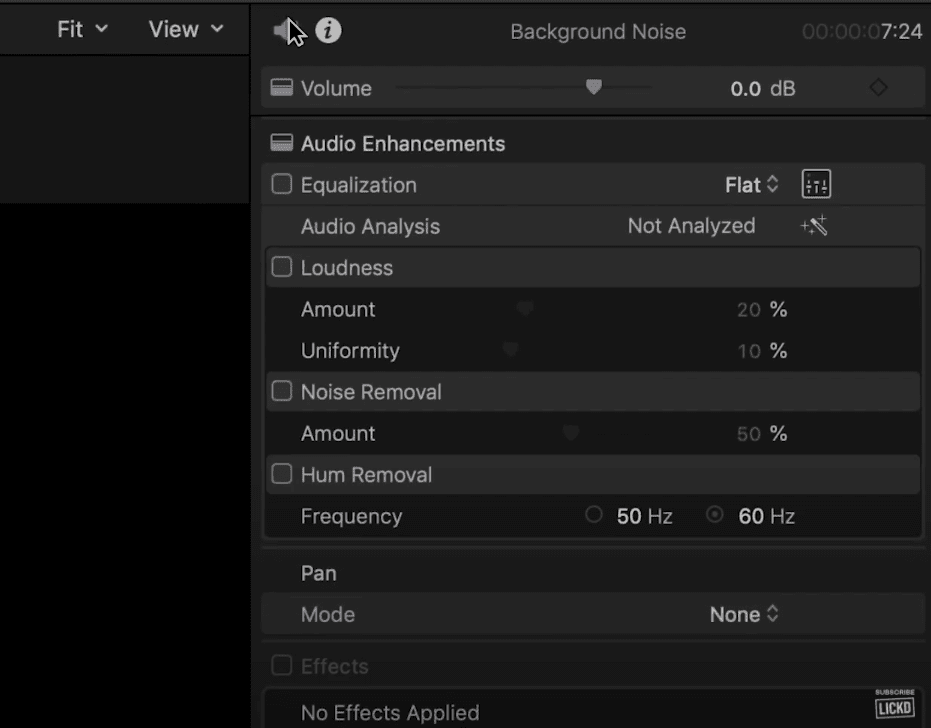Open the graphic equalizer editor button
This screenshot has height=728, width=931.
(x=816, y=184)
